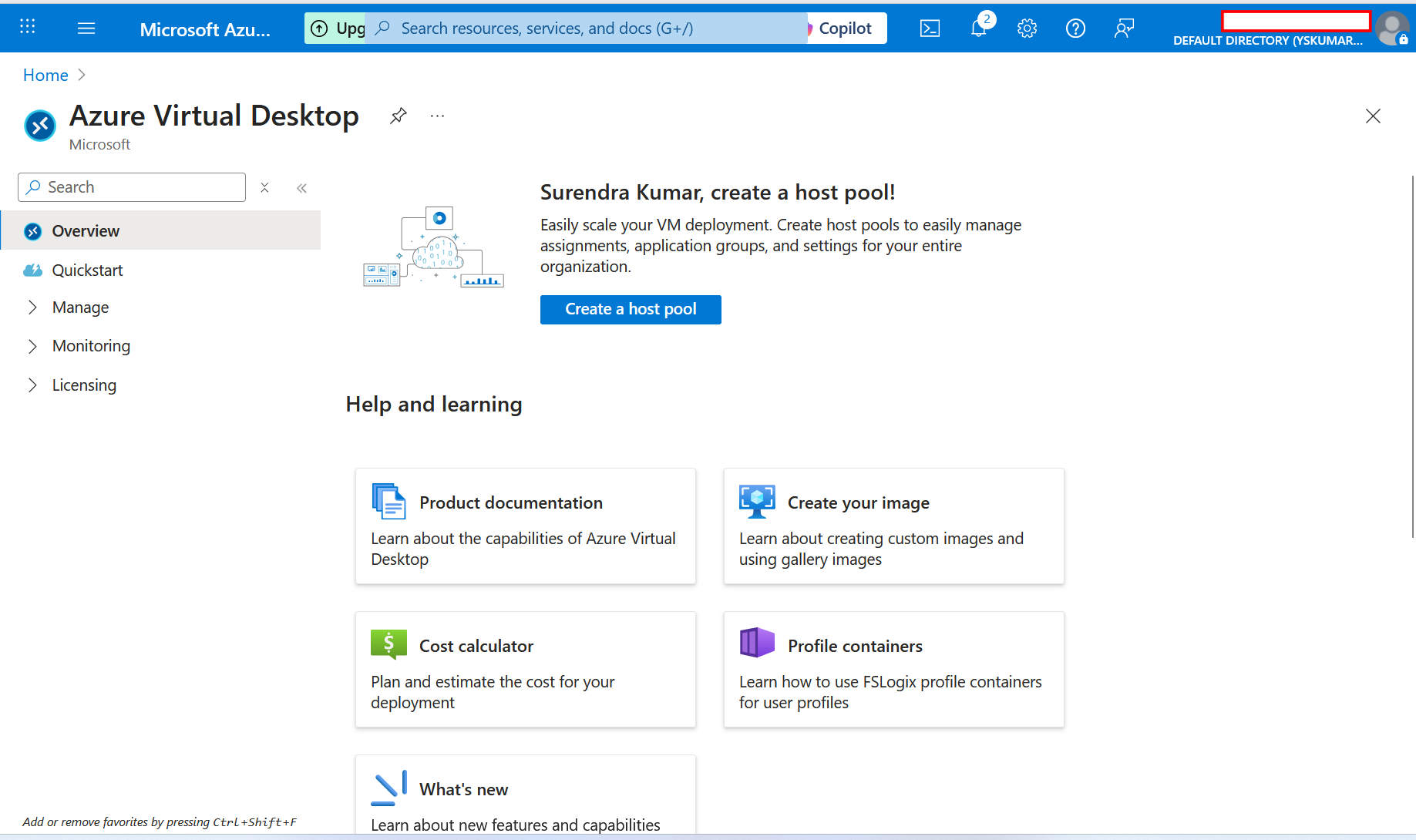
Task: Open the Home breadcrumb link
Action: tap(45, 75)
